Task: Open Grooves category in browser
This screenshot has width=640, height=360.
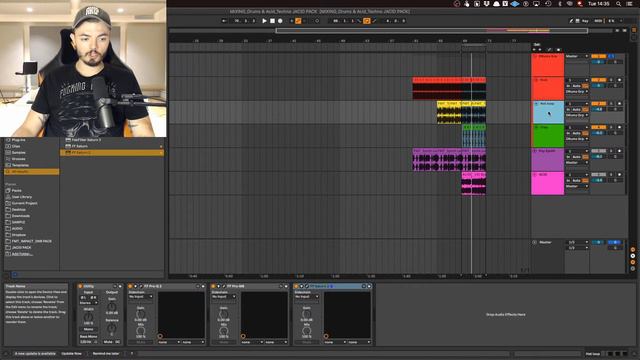Action: tap(18, 159)
